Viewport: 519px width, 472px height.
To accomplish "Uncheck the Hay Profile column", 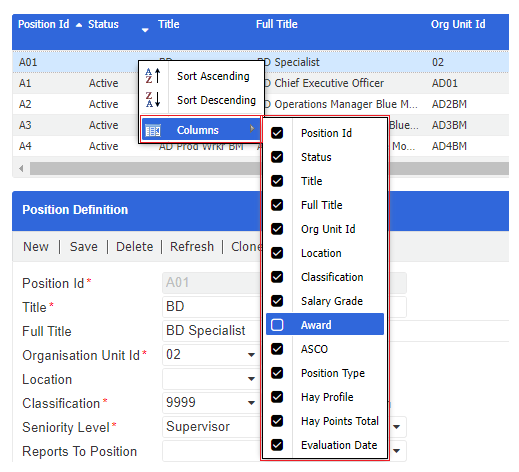I will coord(277,397).
